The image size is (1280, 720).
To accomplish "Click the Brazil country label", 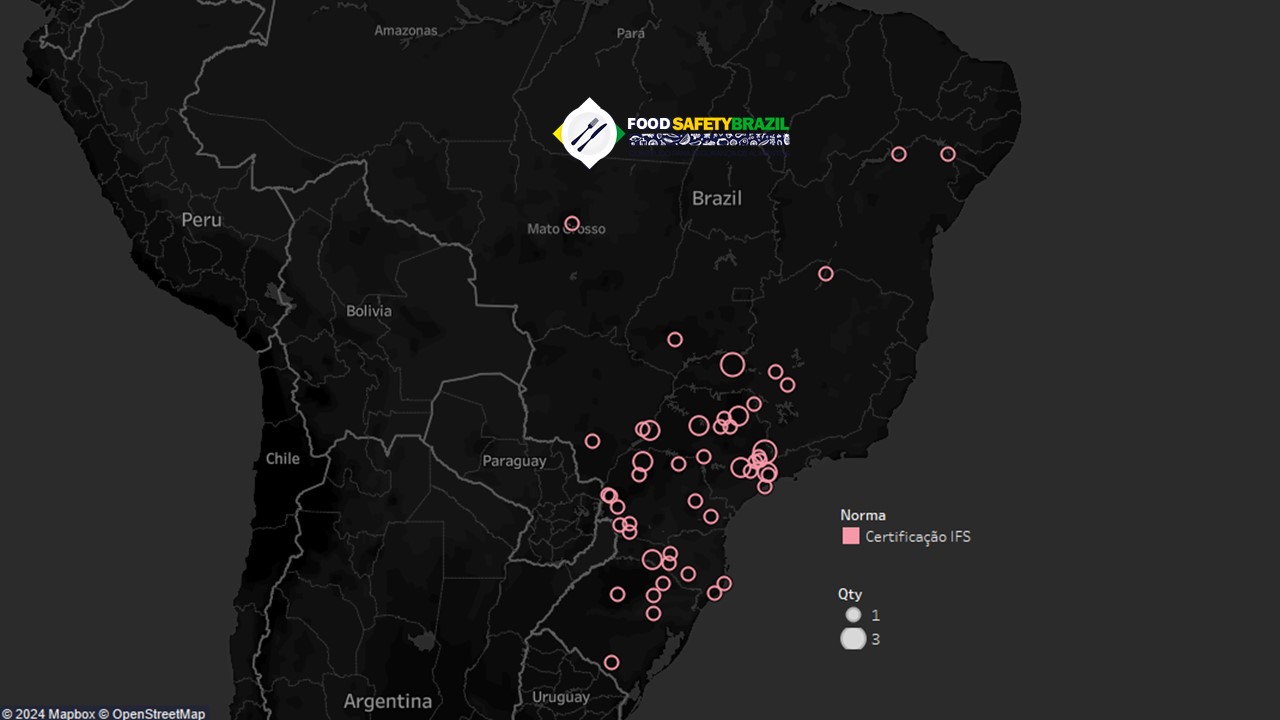I will [x=717, y=198].
